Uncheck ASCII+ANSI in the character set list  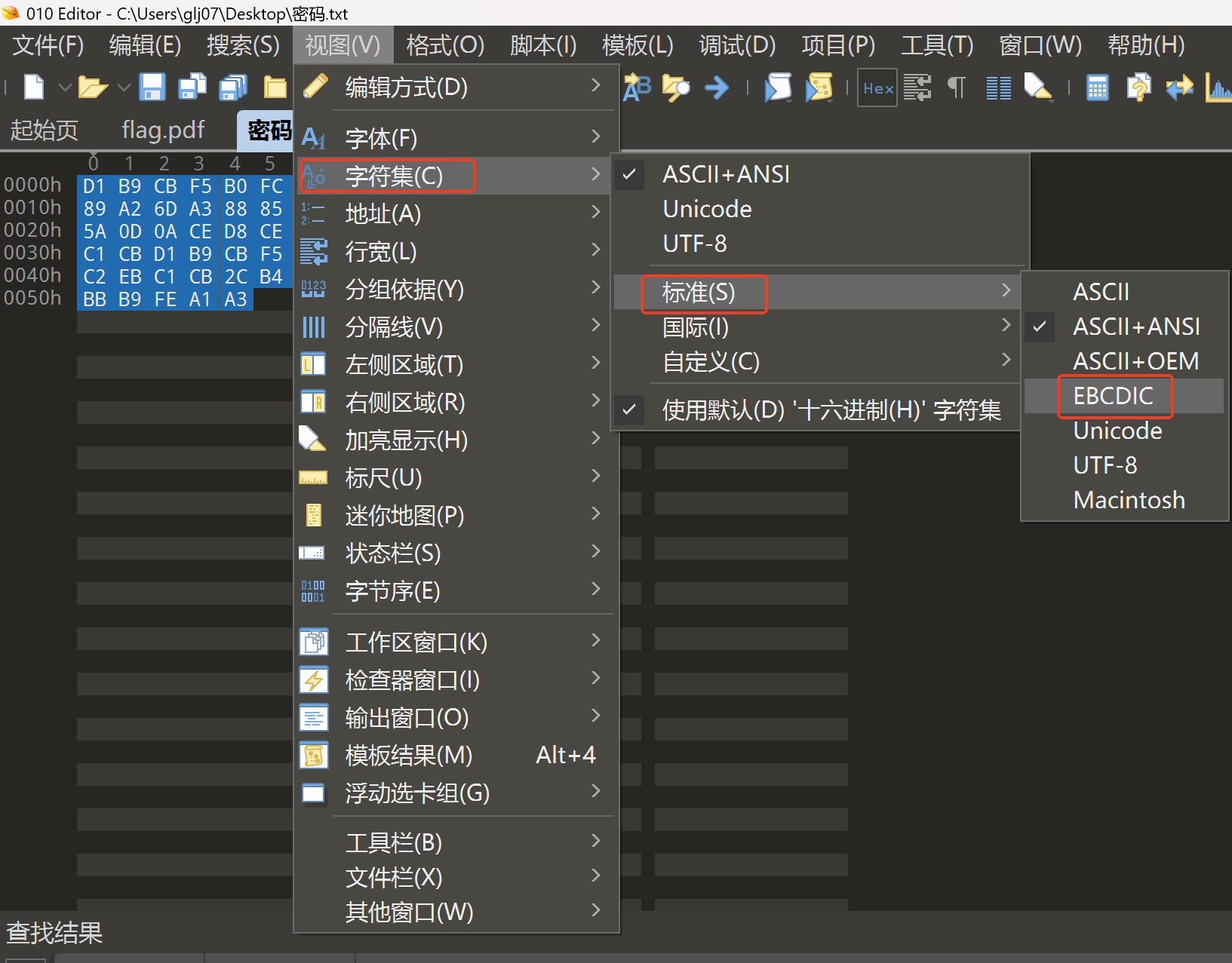725,174
